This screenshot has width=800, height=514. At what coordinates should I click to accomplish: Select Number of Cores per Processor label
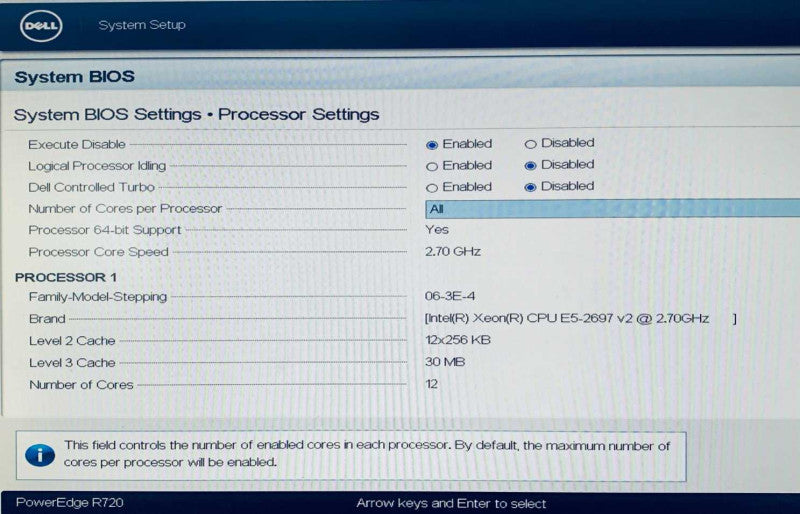[x=125, y=209]
